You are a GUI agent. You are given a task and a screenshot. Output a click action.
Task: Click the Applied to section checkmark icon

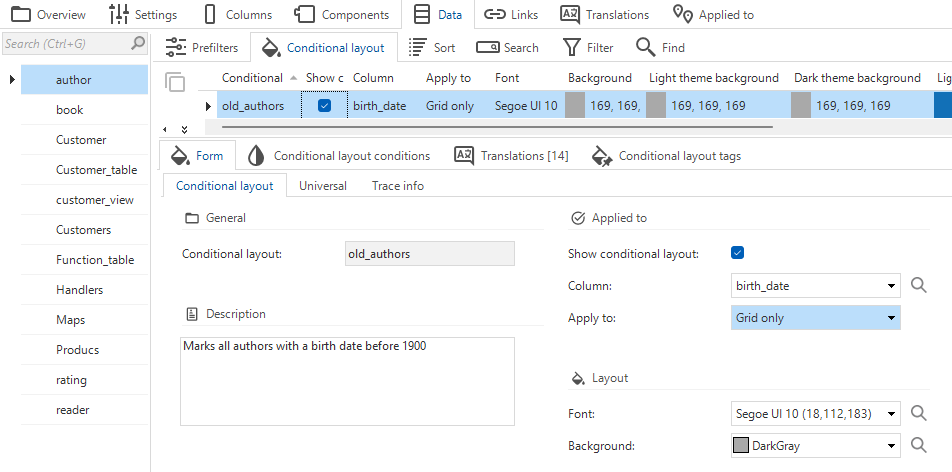578,218
